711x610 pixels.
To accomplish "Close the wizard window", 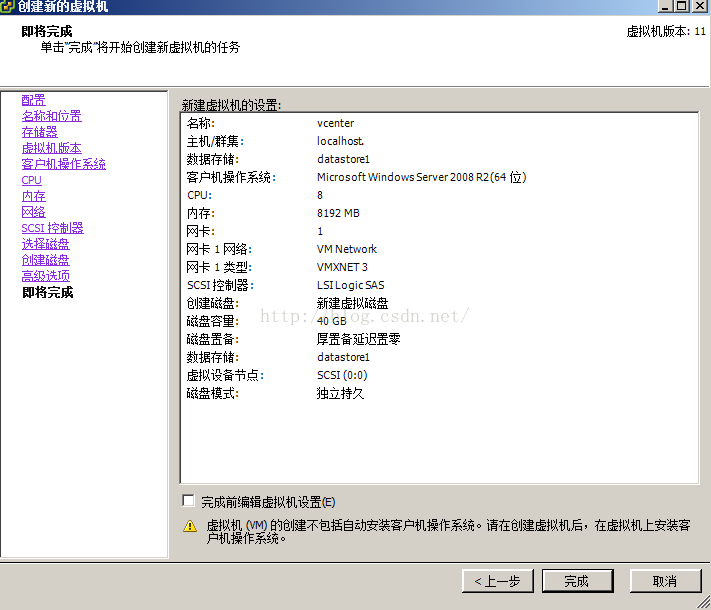I will 700,6.
